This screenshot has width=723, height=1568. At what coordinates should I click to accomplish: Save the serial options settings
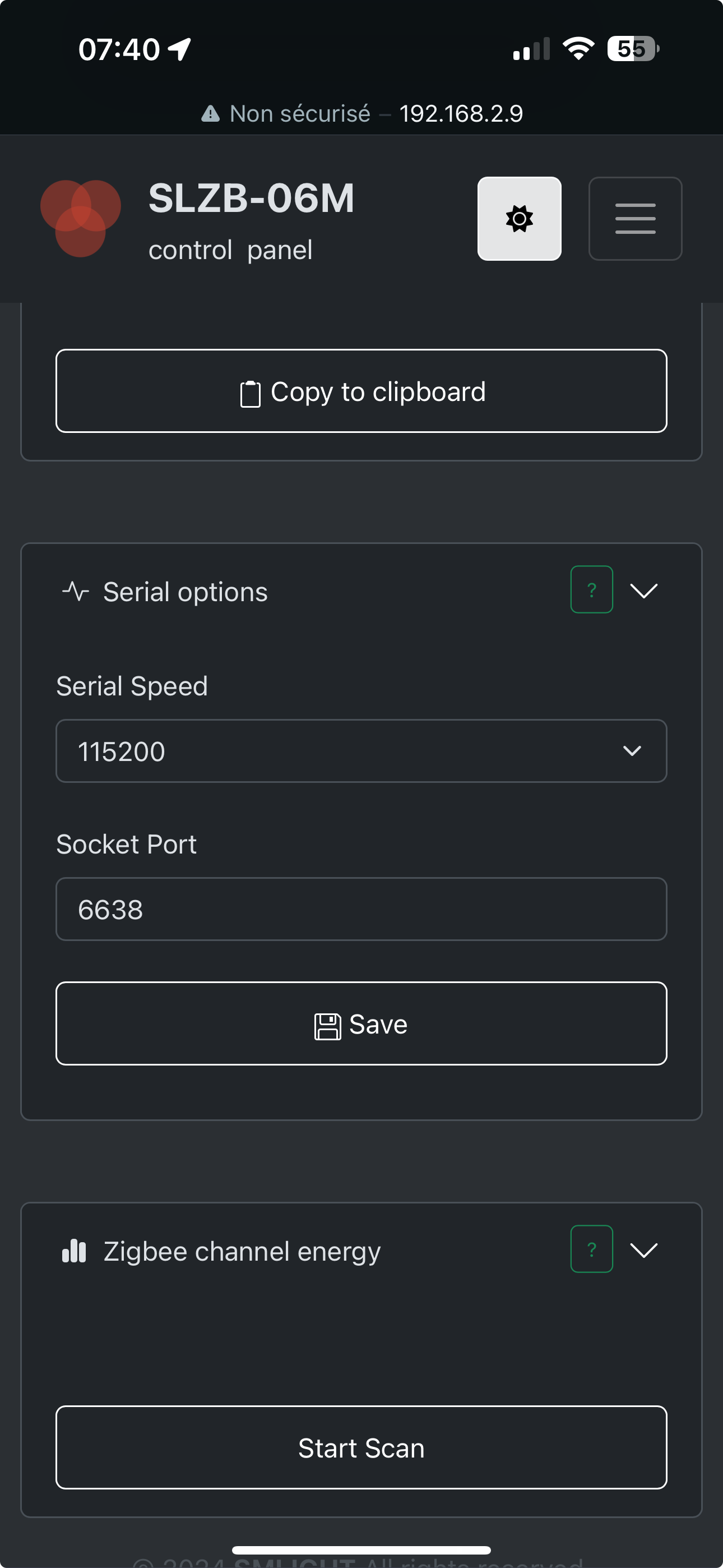361,1024
